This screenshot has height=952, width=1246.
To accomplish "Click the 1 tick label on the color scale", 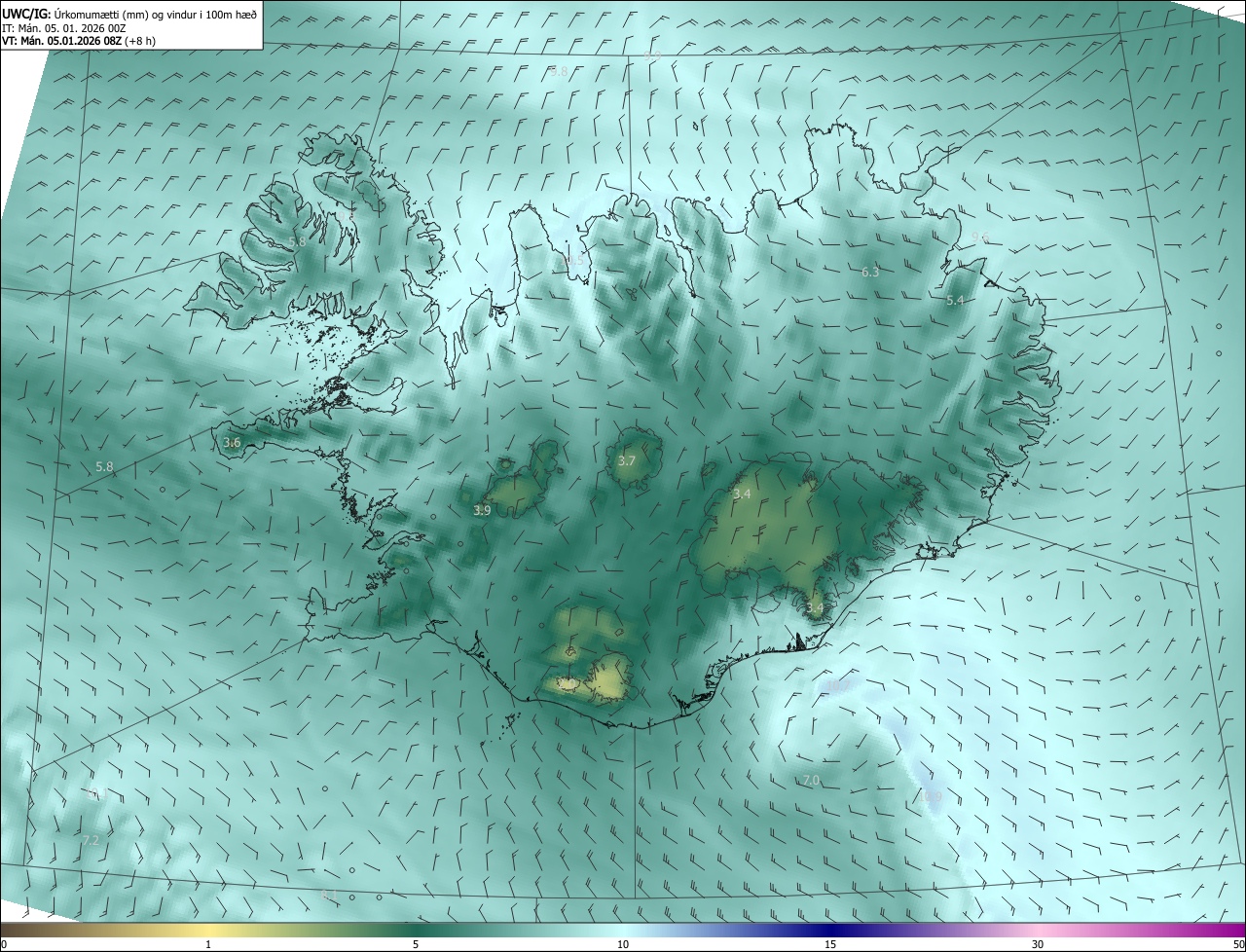I will [208, 944].
